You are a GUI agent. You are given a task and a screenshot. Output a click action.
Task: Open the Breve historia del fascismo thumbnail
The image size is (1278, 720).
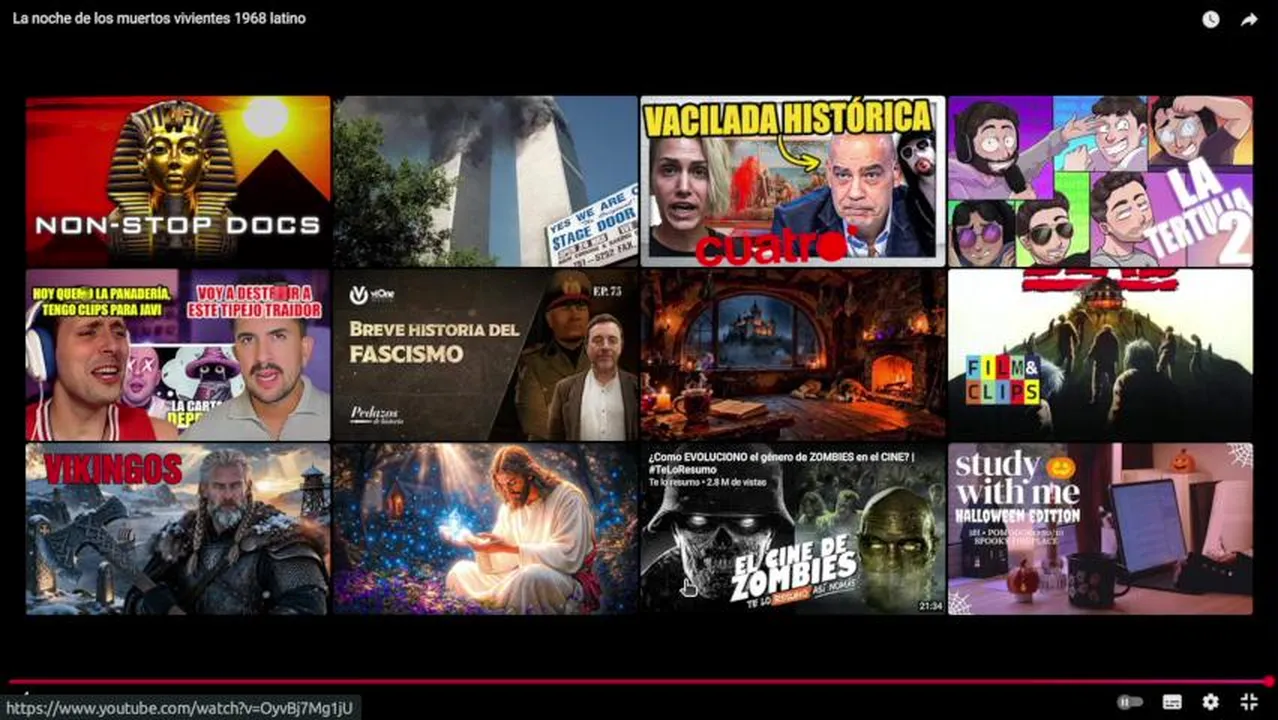(485, 355)
